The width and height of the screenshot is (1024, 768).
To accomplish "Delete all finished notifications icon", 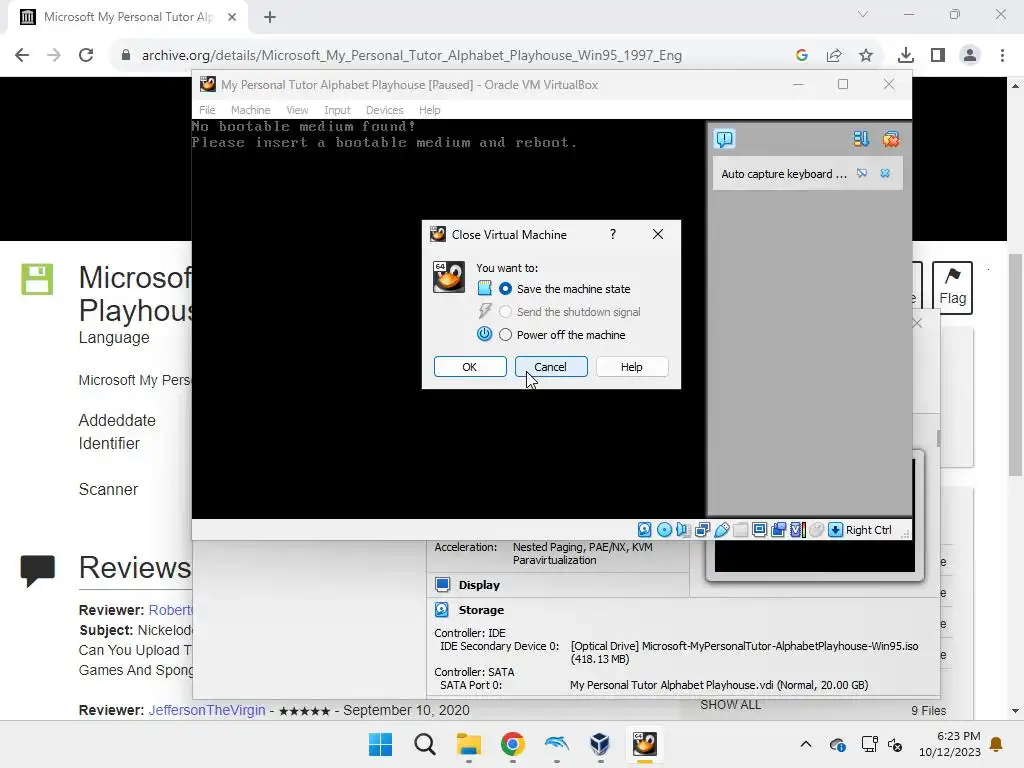I will pos(891,139).
